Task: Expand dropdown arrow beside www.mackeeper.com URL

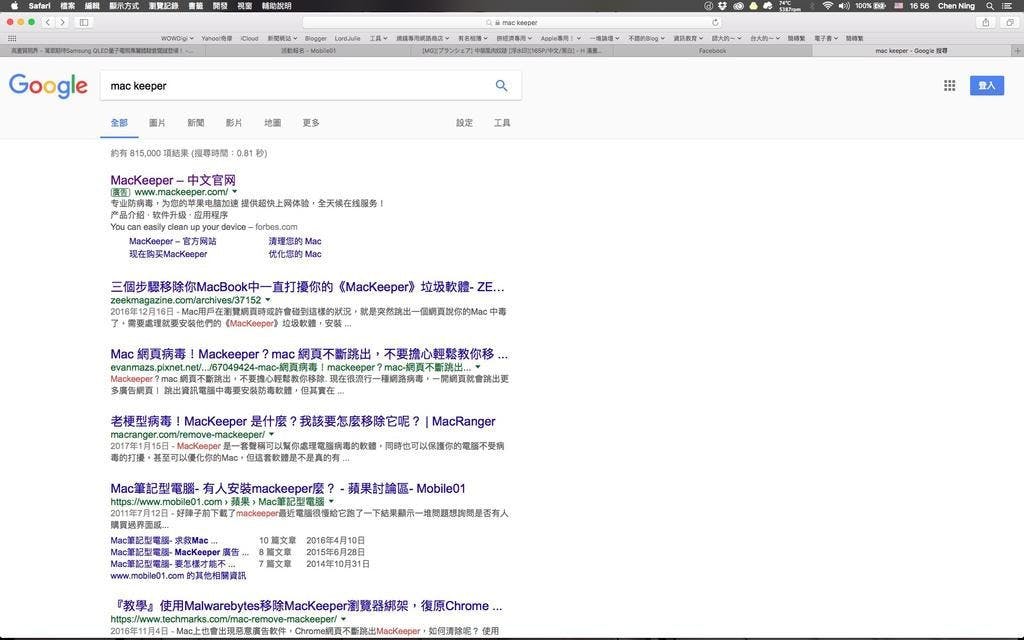Action: click(236, 191)
